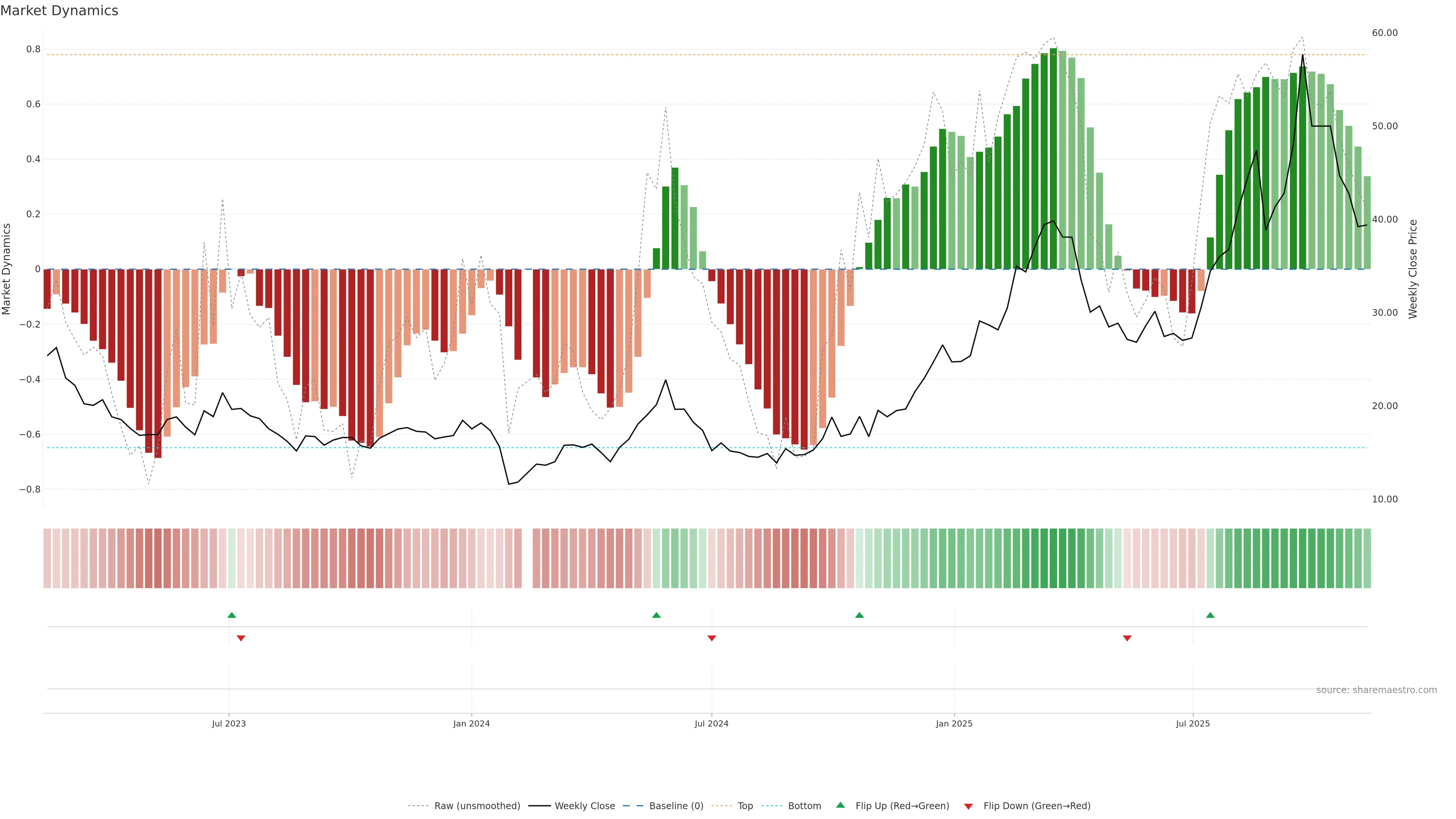Click the Flip Down marker in spring 2025

(1127, 638)
